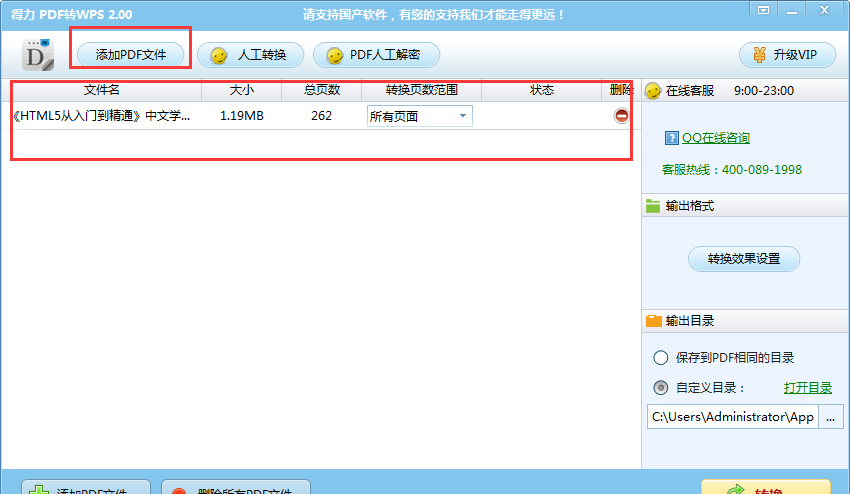
Task: Click the 在线客服 smiley icon
Action: click(x=653, y=91)
